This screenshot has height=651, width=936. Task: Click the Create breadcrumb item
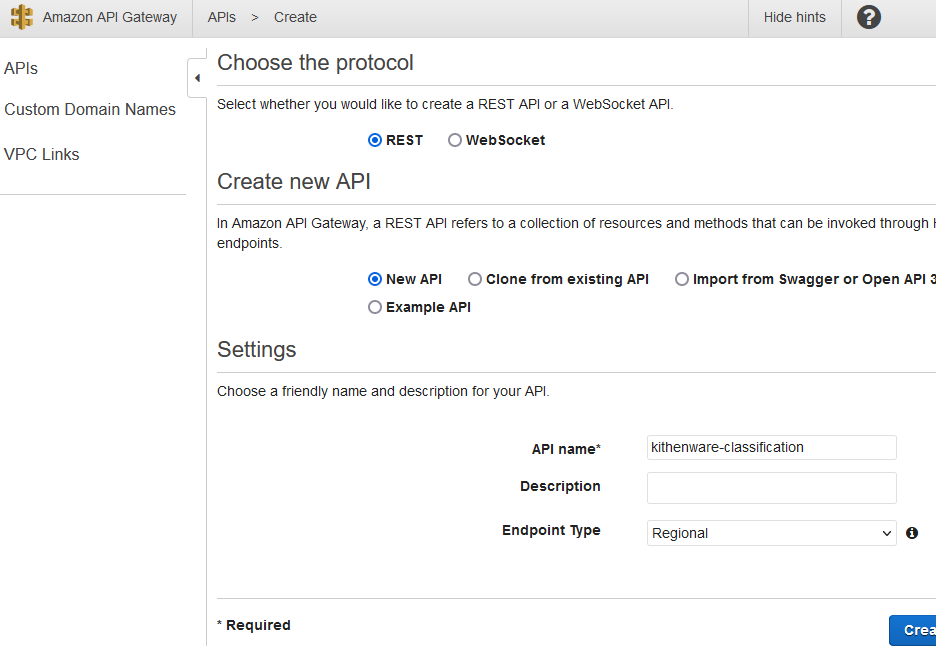point(295,17)
